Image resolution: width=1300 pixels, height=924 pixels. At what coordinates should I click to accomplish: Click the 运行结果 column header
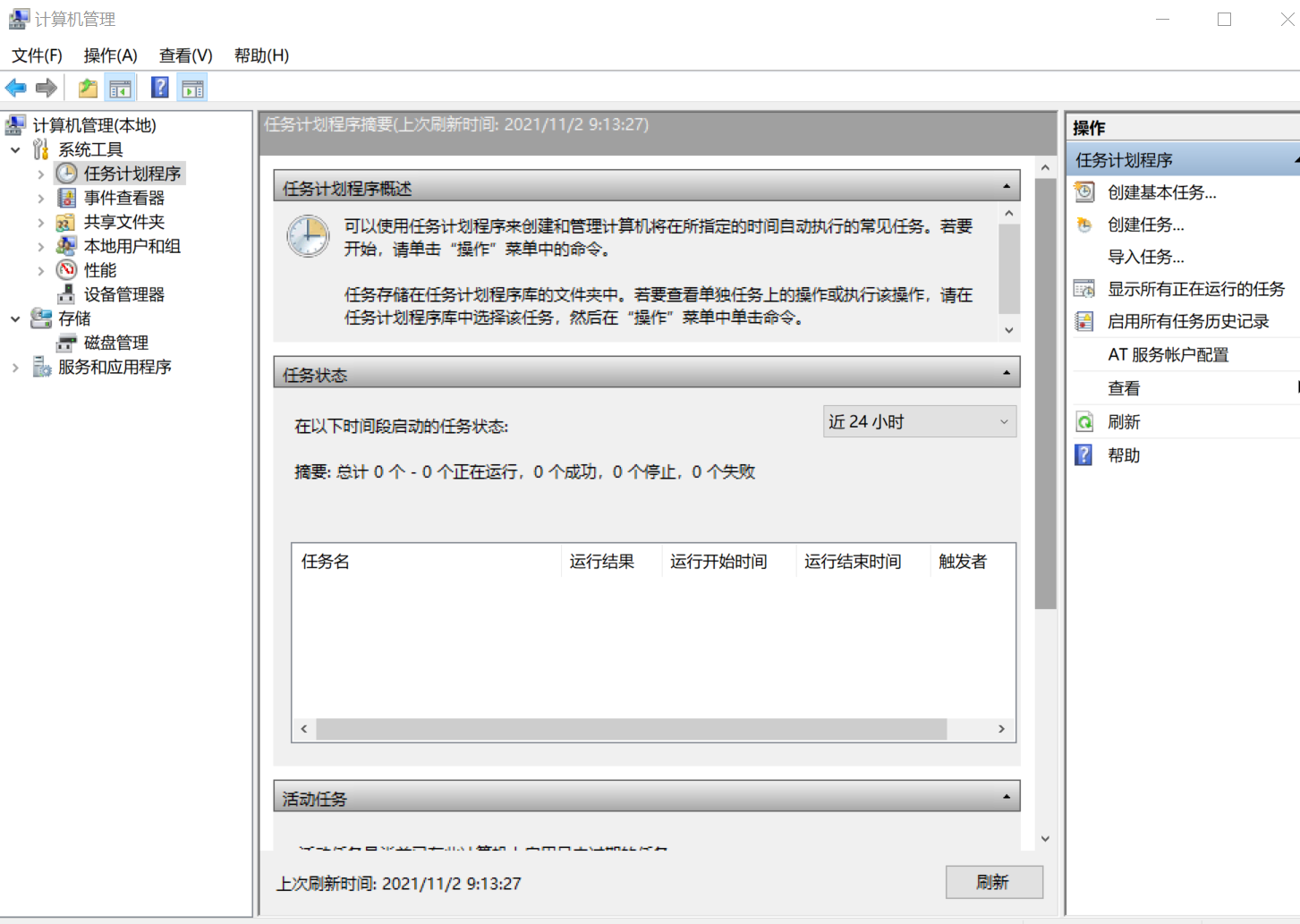click(x=611, y=562)
